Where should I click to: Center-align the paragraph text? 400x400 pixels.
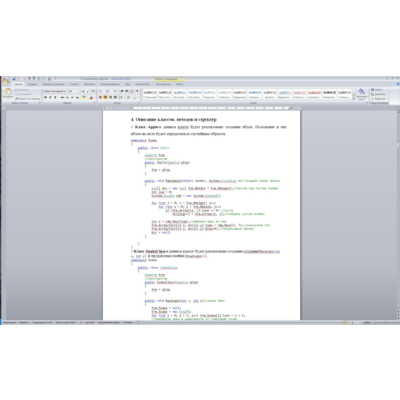click(x=105, y=97)
